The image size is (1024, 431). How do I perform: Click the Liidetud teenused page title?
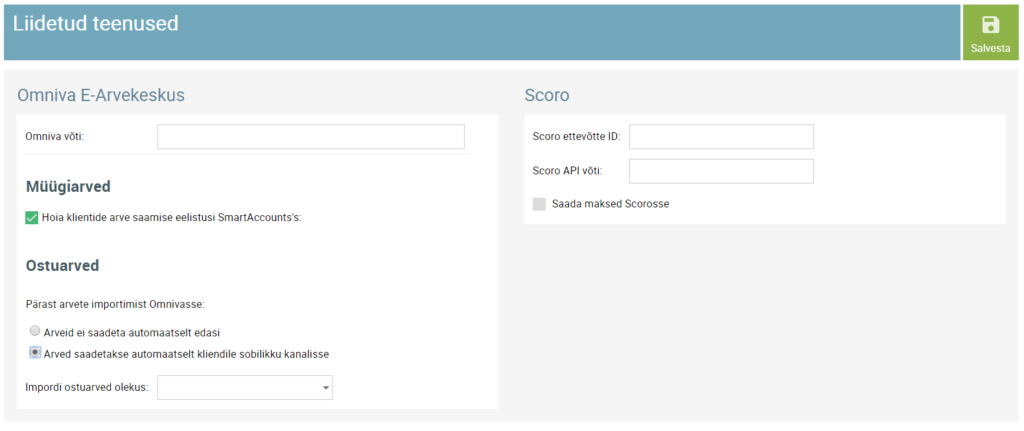pyautogui.click(x=96, y=24)
